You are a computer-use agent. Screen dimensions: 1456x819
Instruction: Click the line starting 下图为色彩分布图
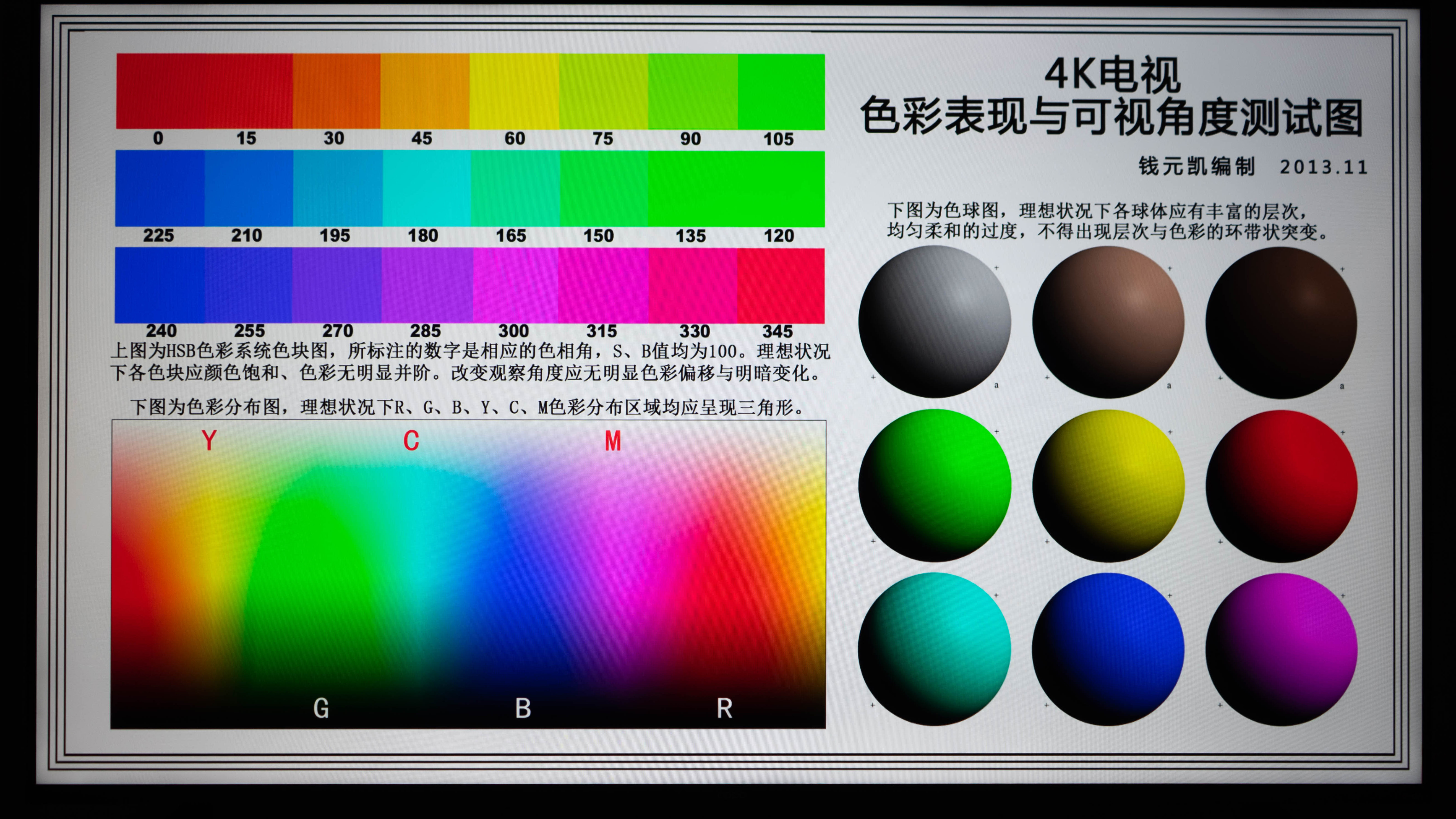pyautogui.click(x=468, y=407)
